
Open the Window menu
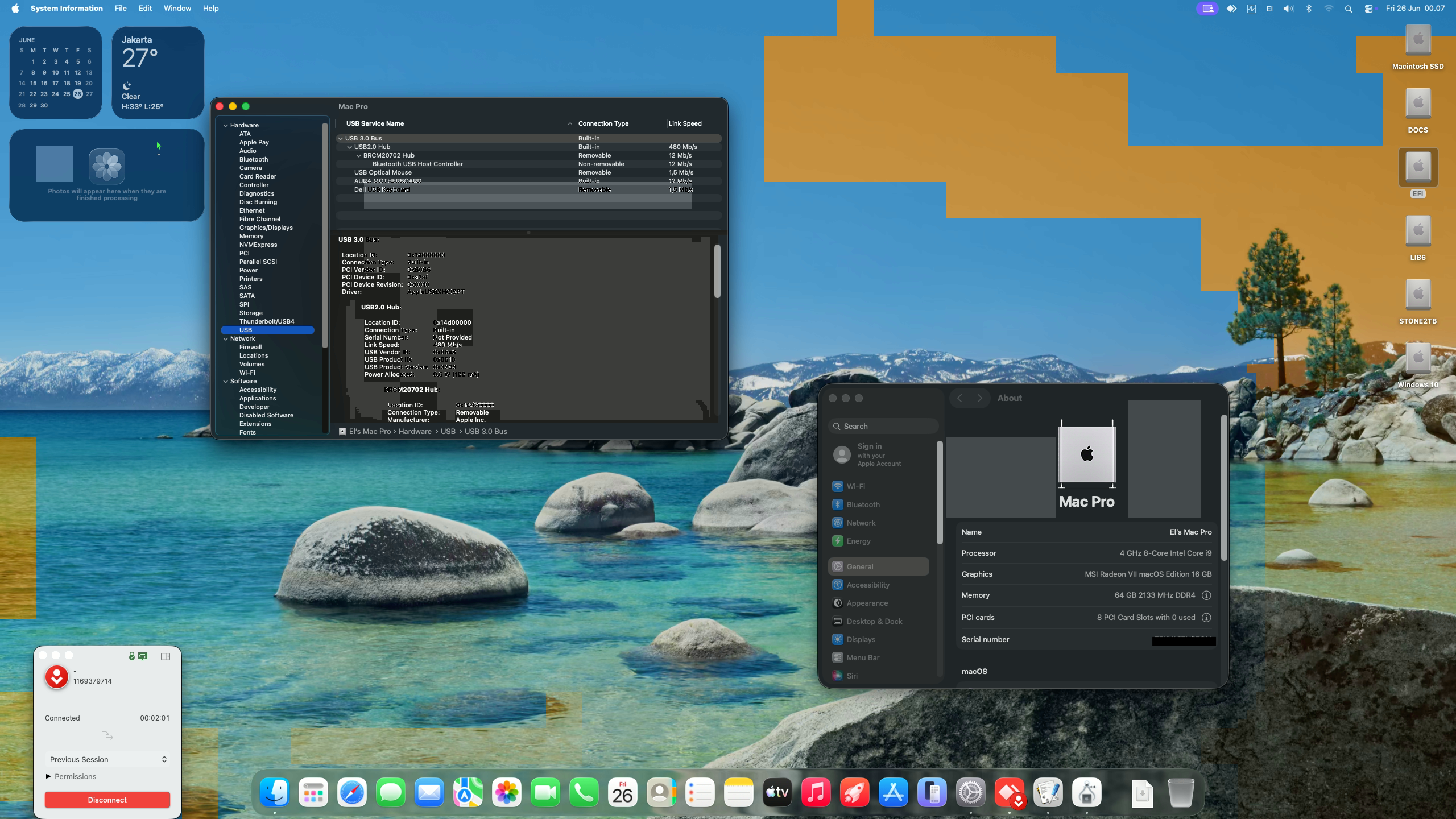coord(177,9)
